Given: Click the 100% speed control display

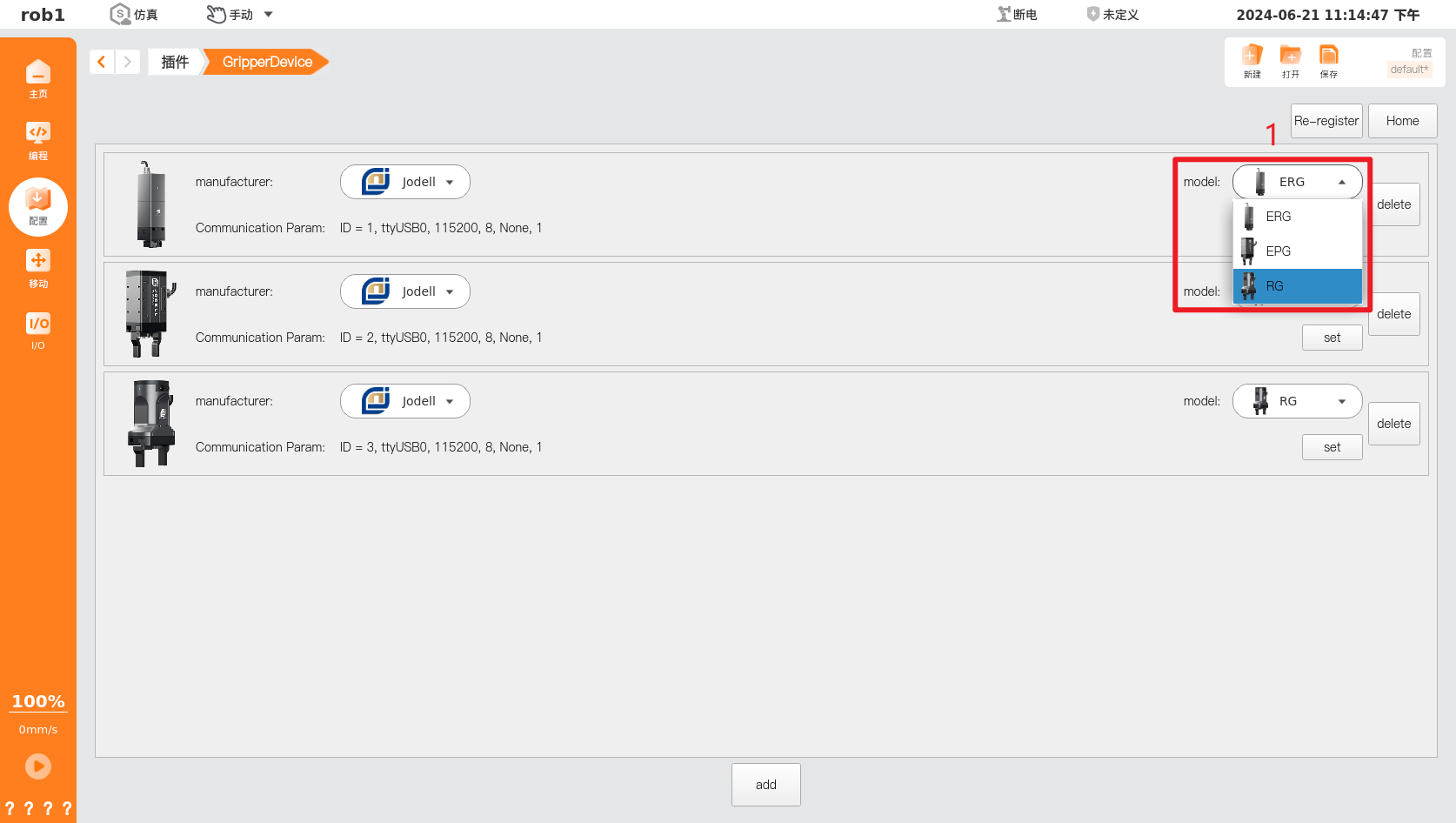Looking at the screenshot, I should pyautogui.click(x=38, y=701).
